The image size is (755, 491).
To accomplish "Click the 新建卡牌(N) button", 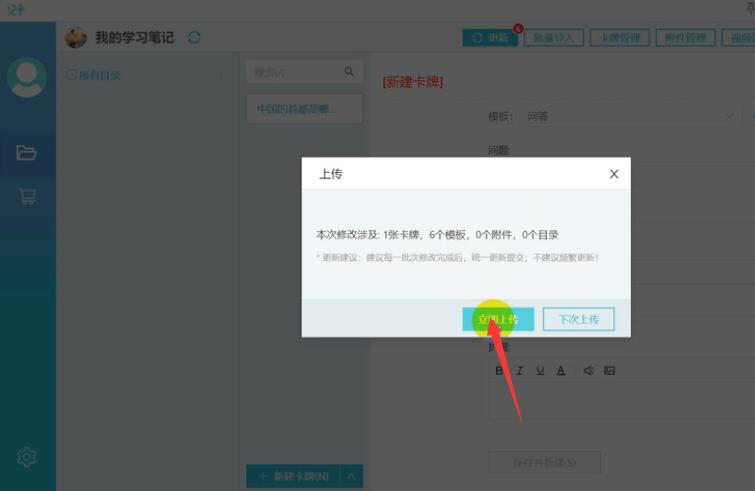I will (x=293, y=476).
